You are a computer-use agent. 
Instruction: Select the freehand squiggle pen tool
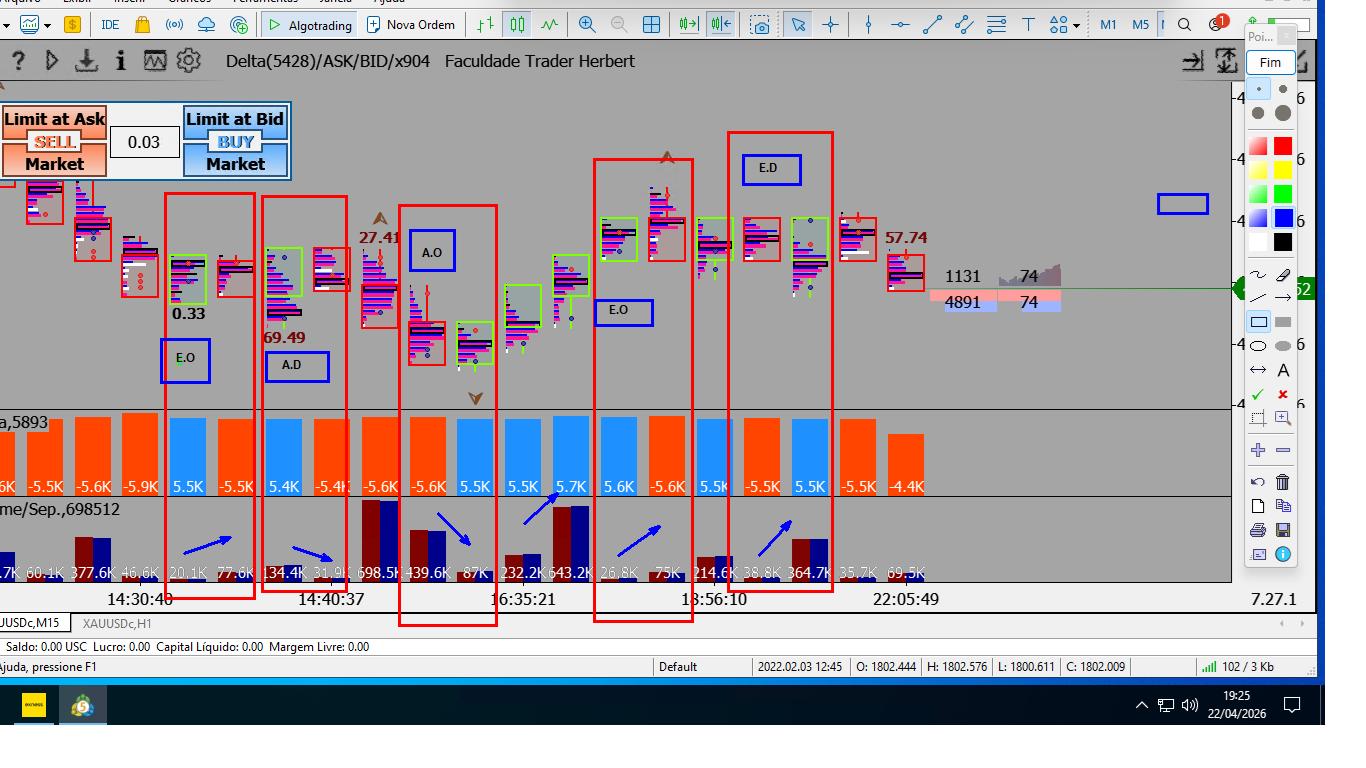click(x=1258, y=274)
